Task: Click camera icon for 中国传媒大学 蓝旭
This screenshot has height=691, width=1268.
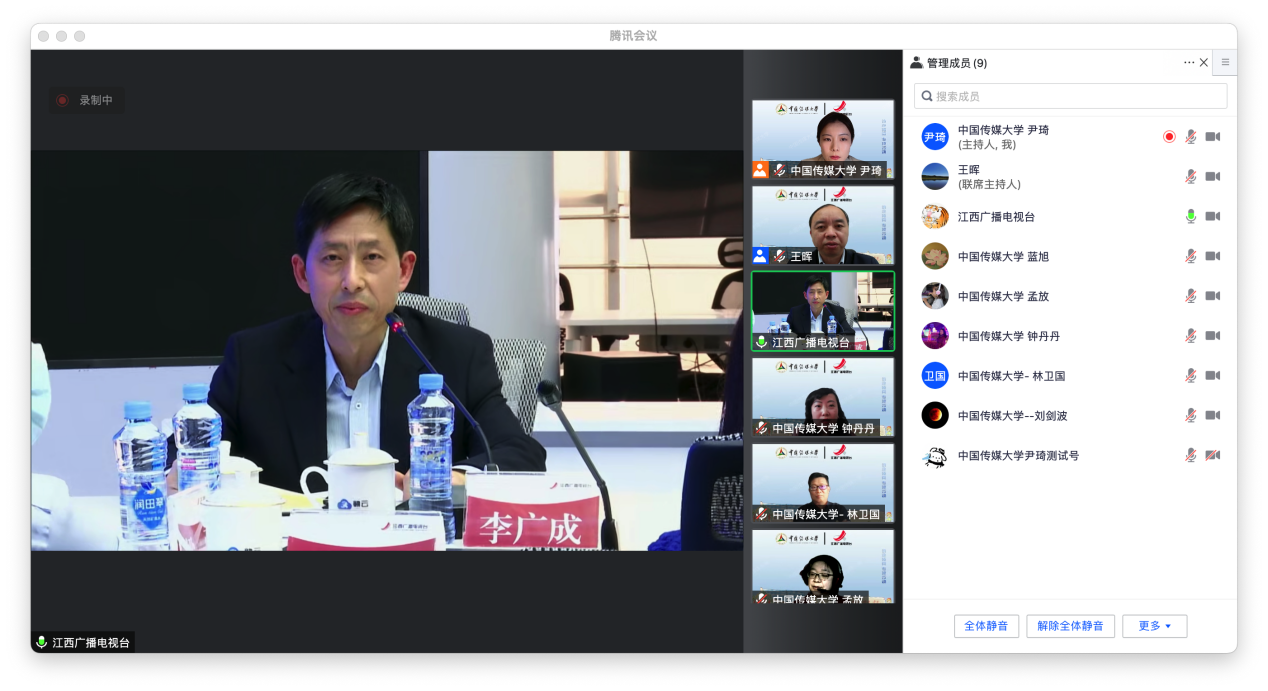Action: (x=1212, y=256)
